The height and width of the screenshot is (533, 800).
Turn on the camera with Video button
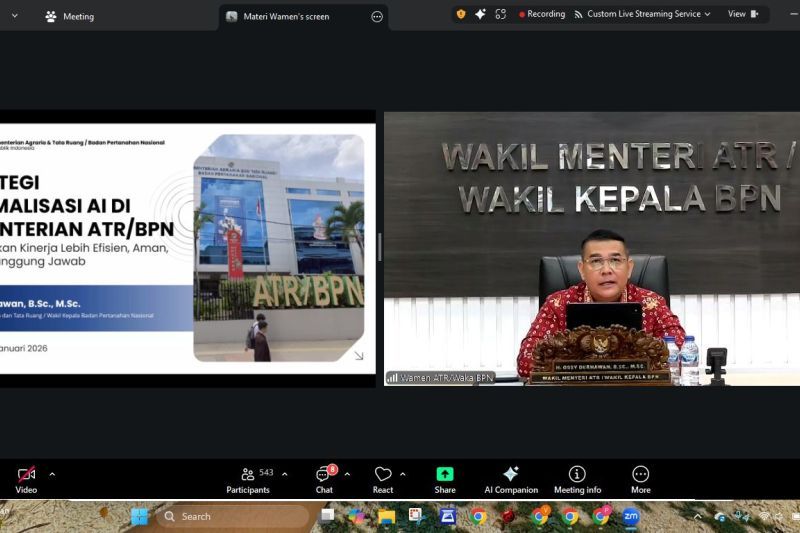pyautogui.click(x=26, y=478)
